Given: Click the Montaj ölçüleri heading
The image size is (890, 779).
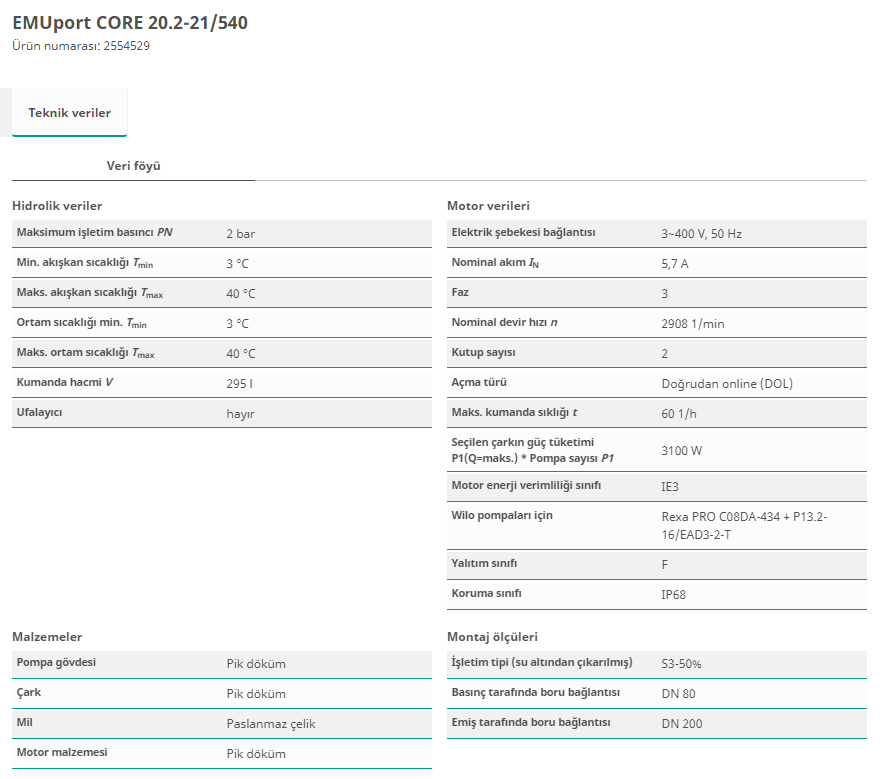Looking at the screenshot, I should [492, 636].
